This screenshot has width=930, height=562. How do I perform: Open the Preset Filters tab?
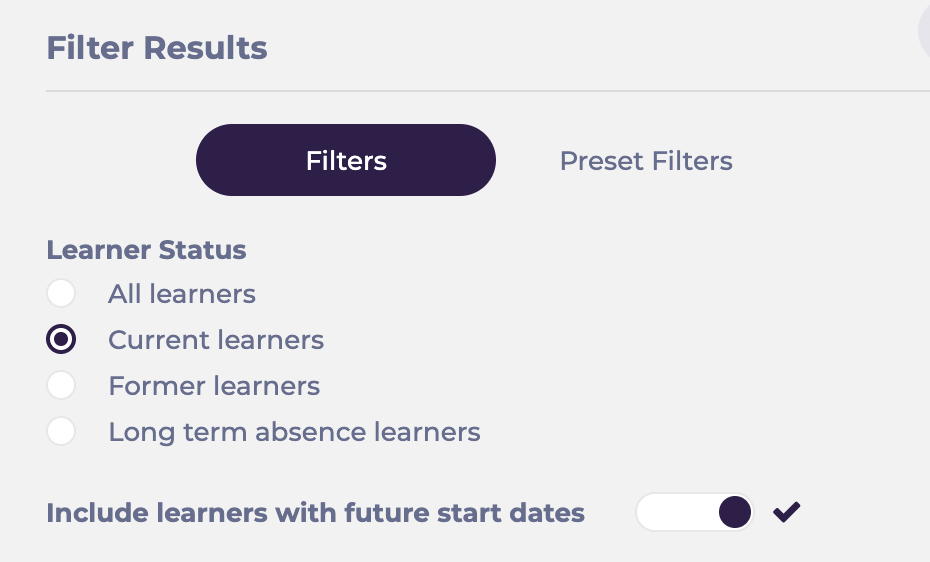click(x=646, y=160)
